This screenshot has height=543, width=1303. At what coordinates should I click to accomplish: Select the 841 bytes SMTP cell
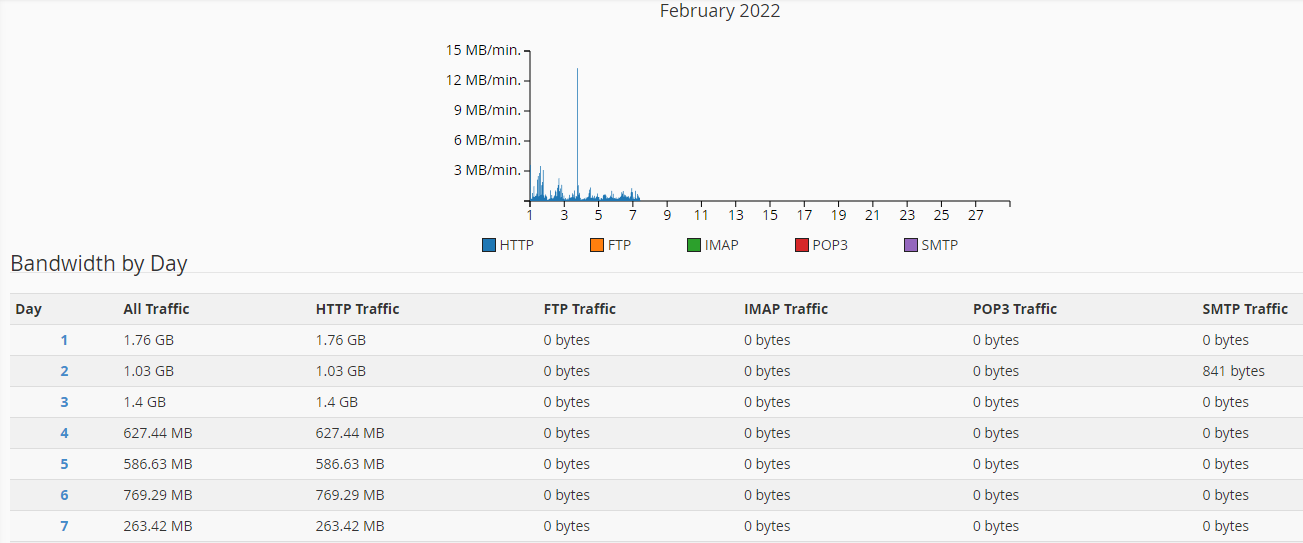tap(1233, 371)
